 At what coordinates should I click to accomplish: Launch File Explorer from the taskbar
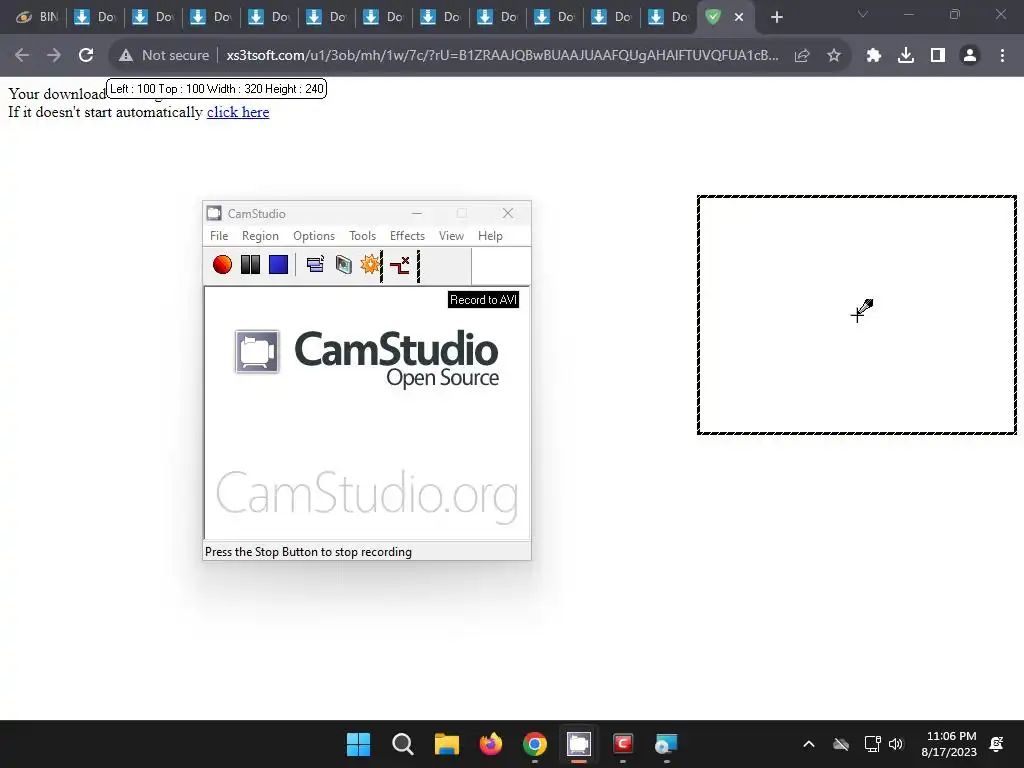coord(447,744)
